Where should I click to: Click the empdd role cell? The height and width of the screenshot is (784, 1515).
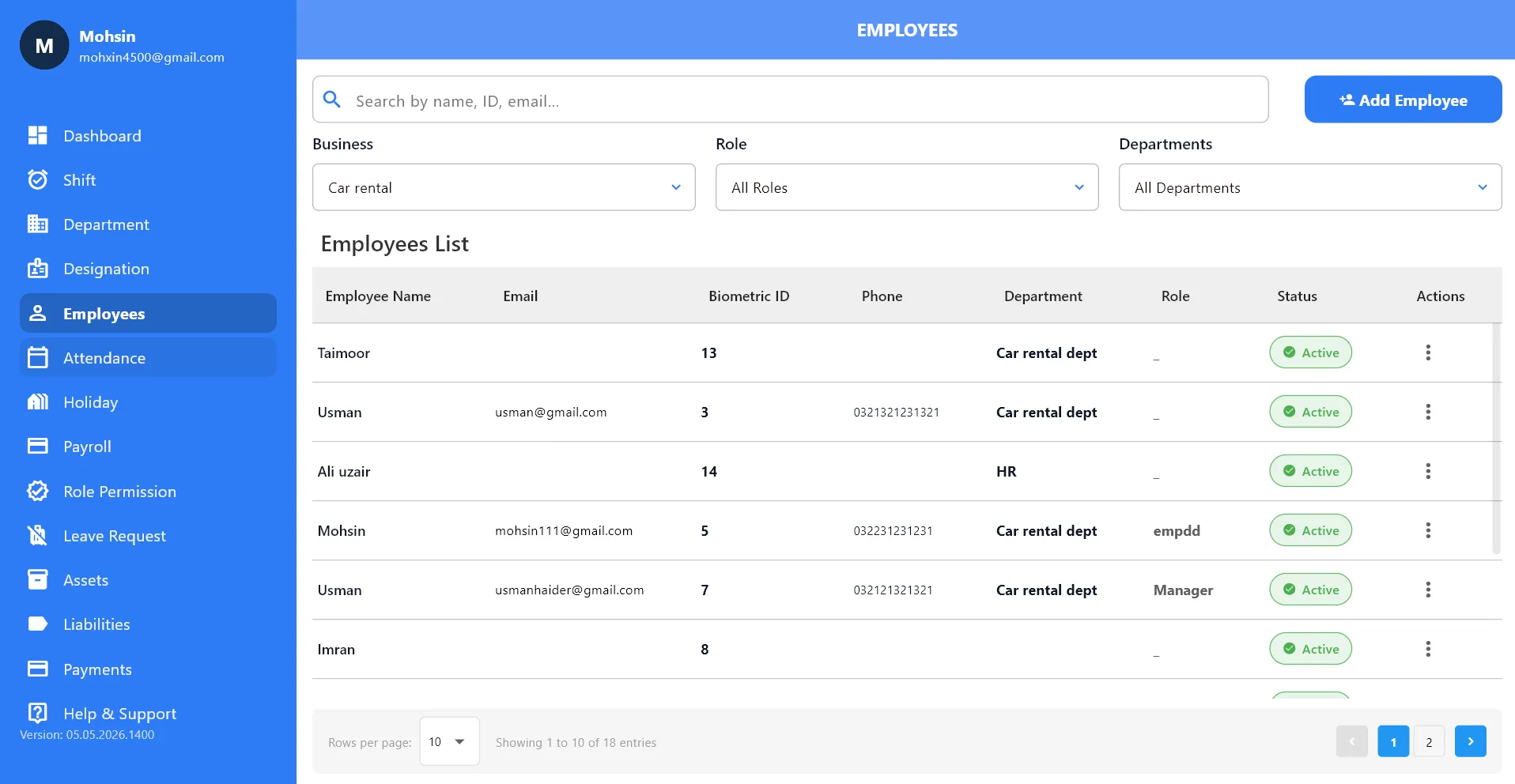[x=1177, y=530]
